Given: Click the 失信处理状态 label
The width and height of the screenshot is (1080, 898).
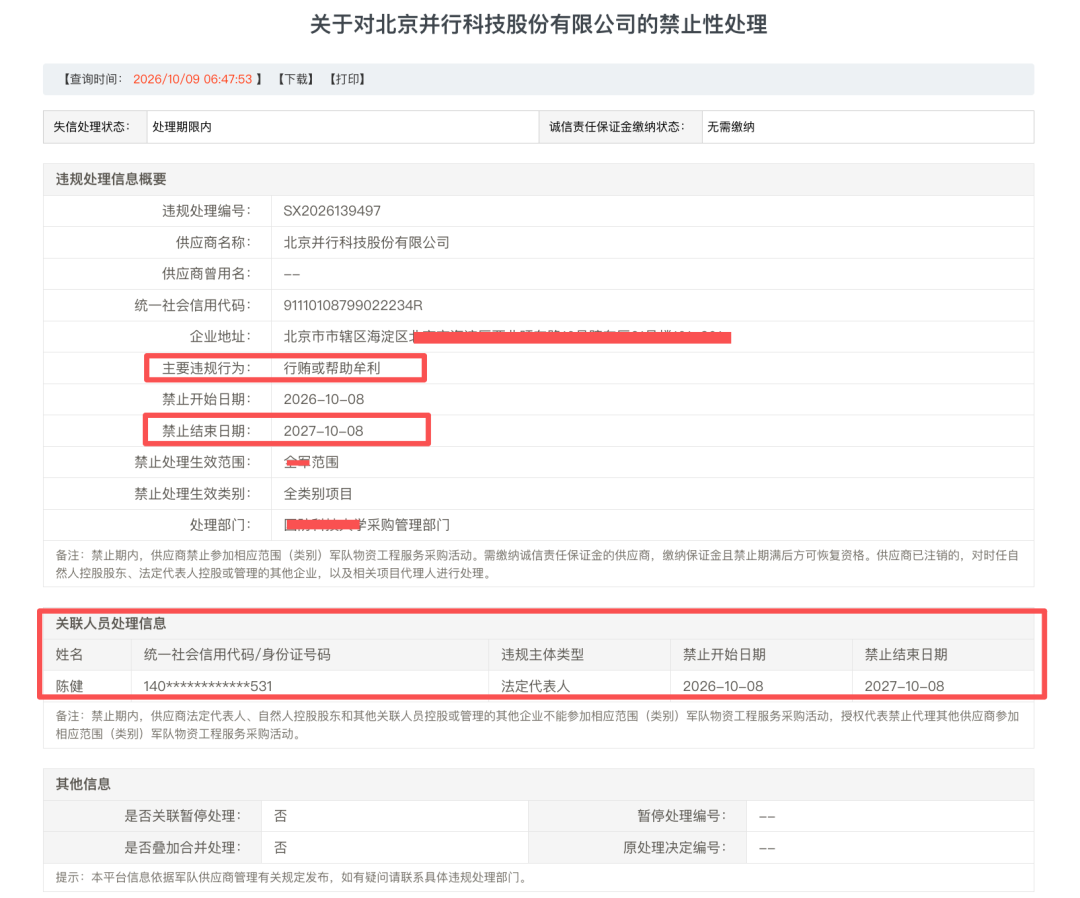Looking at the screenshot, I should pos(92,127).
